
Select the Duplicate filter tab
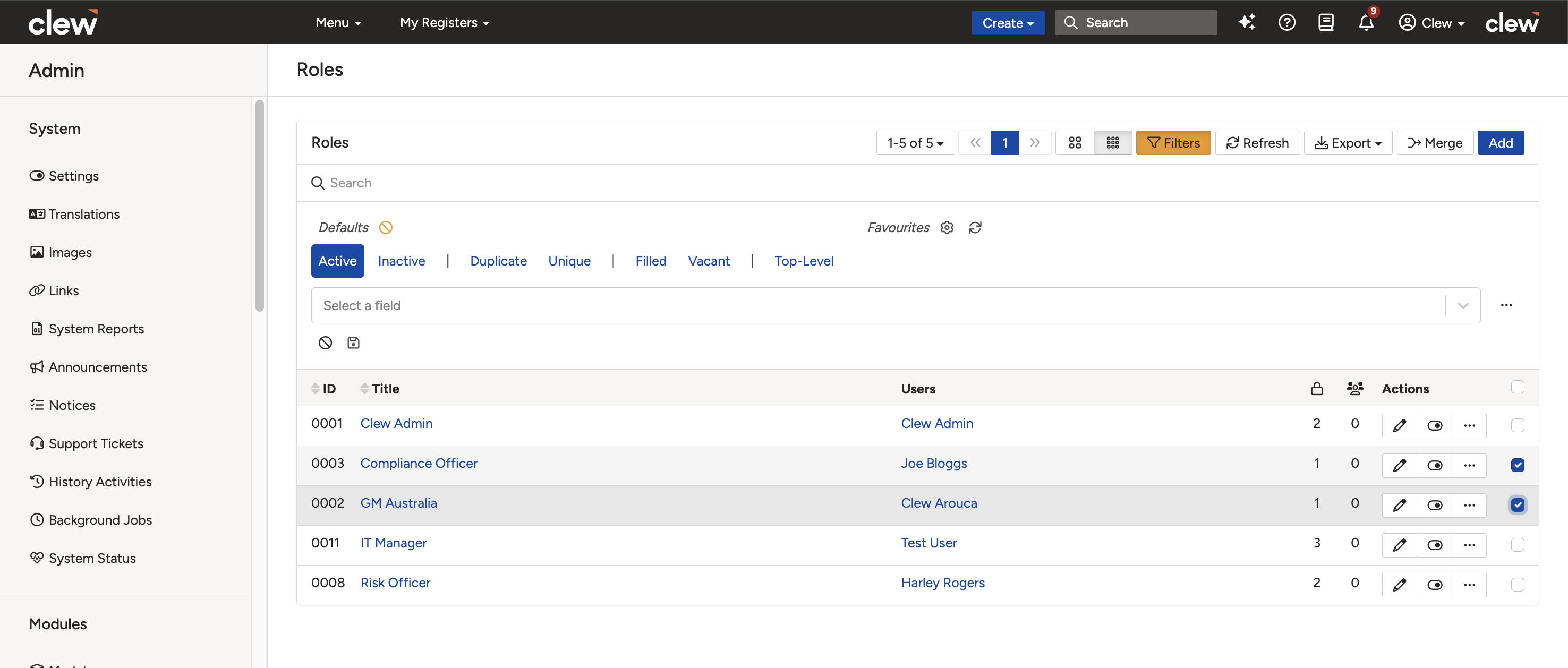498,261
